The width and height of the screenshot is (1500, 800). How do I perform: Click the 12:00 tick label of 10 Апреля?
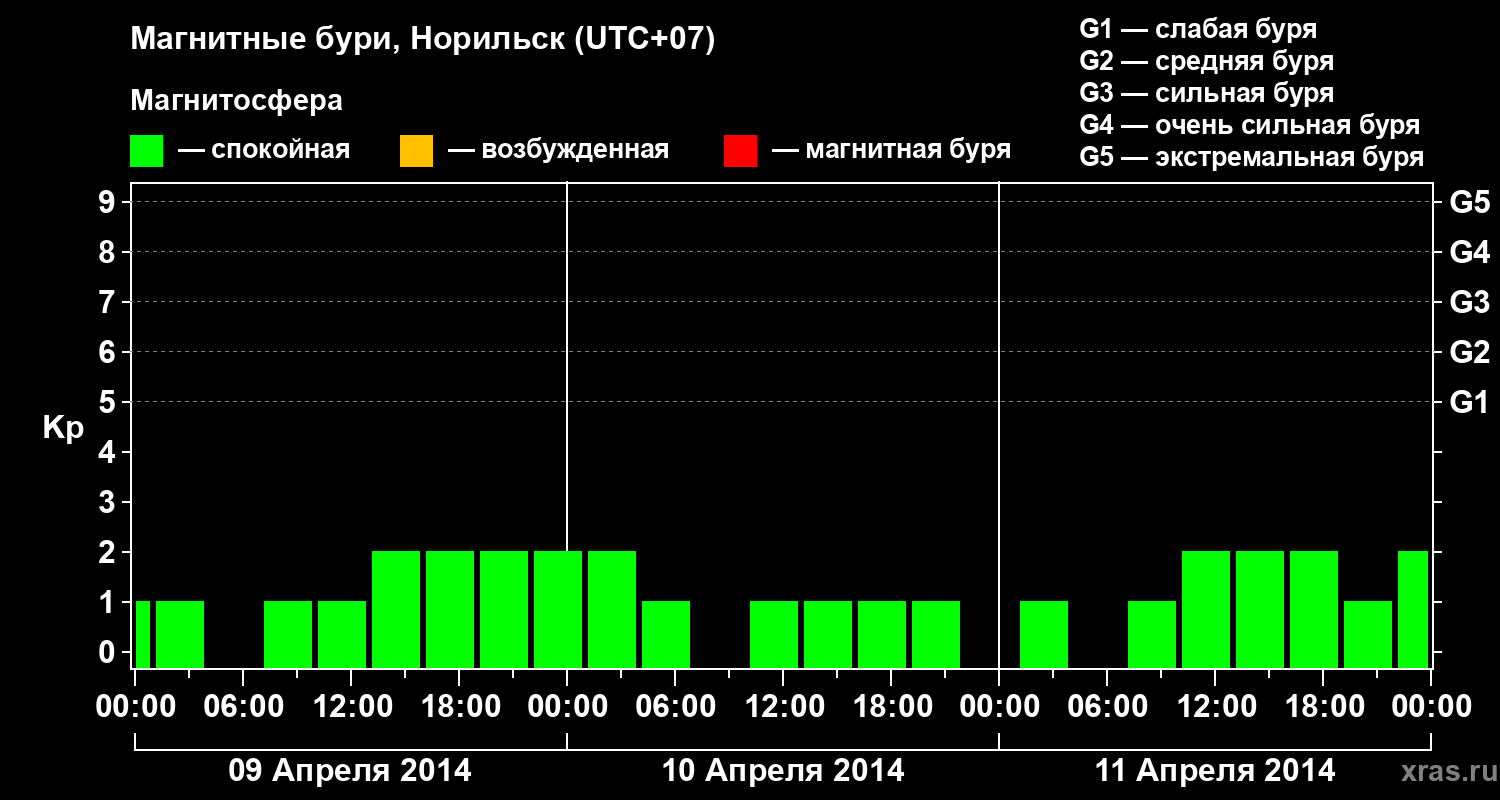783,707
